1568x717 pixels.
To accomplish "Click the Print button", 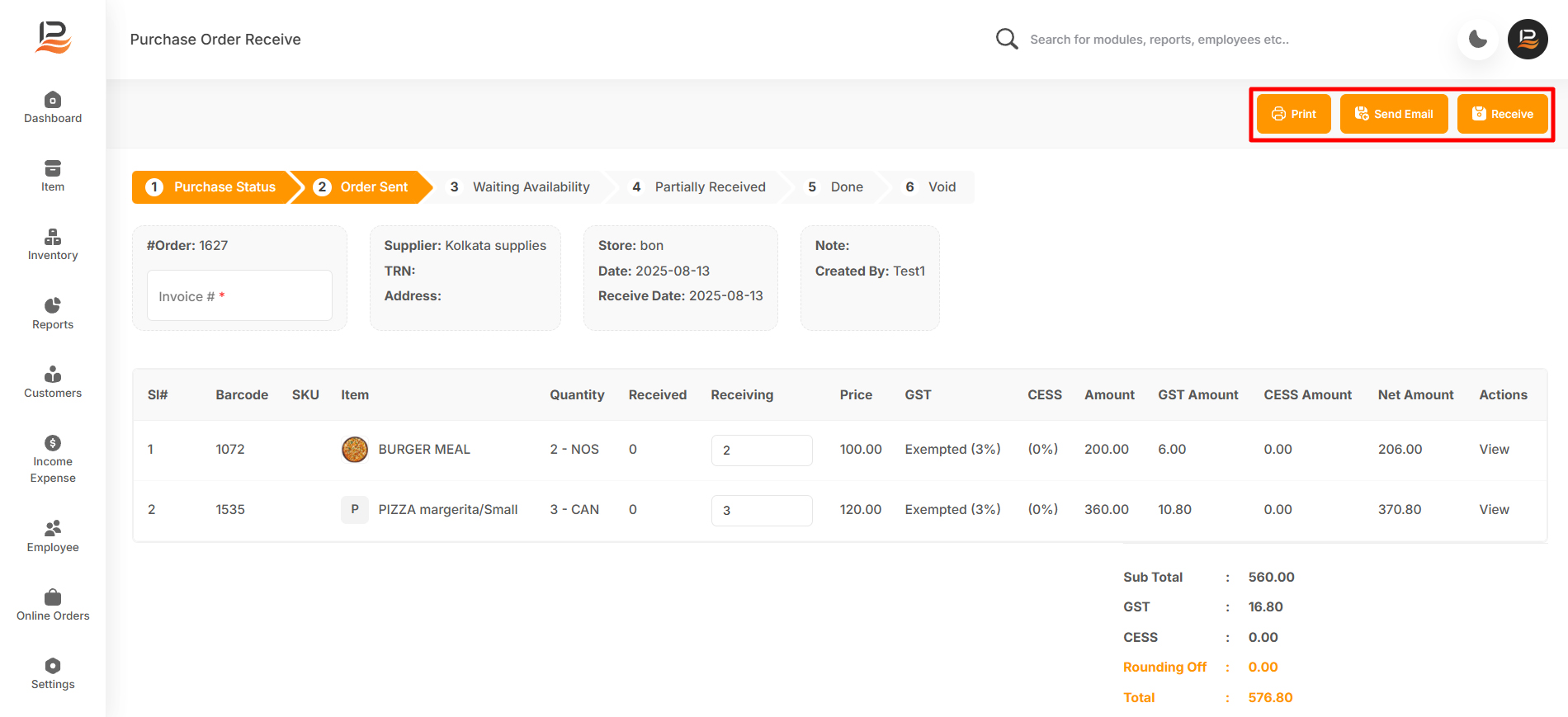I will coord(1294,114).
